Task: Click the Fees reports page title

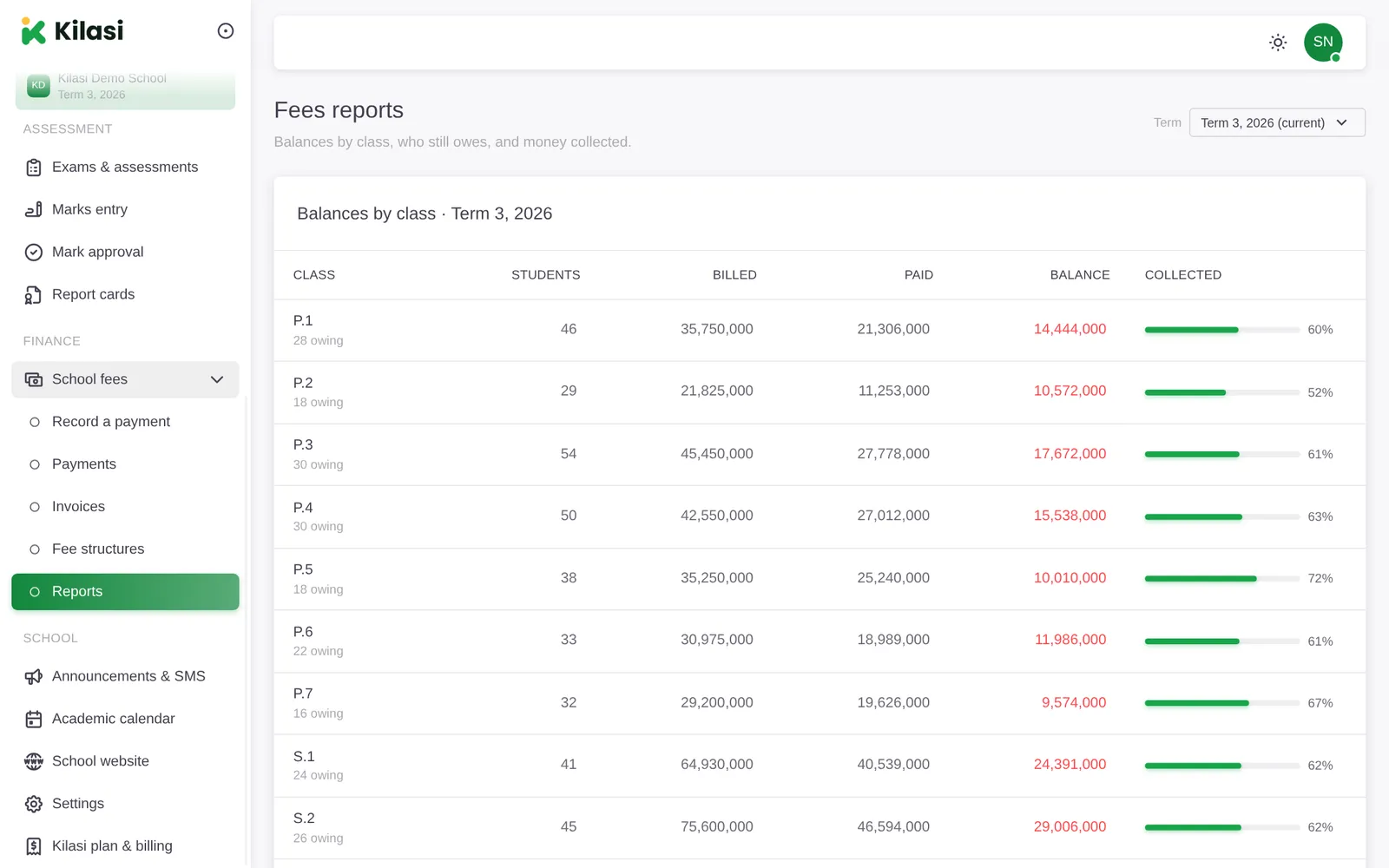Action: [x=339, y=110]
